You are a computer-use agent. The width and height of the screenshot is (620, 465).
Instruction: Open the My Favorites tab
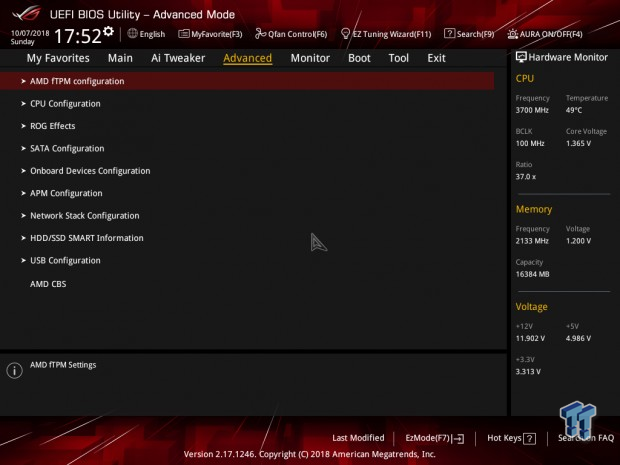click(x=58, y=58)
